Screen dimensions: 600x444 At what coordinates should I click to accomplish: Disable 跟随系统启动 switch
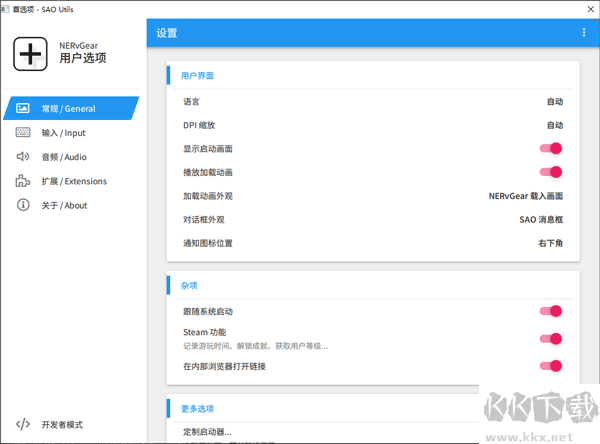tap(551, 311)
